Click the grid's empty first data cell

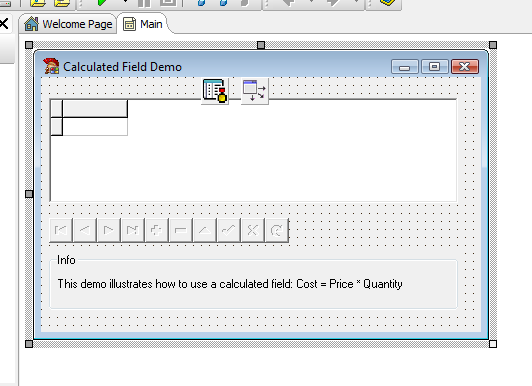pyautogui.click(x=95, y=127)
